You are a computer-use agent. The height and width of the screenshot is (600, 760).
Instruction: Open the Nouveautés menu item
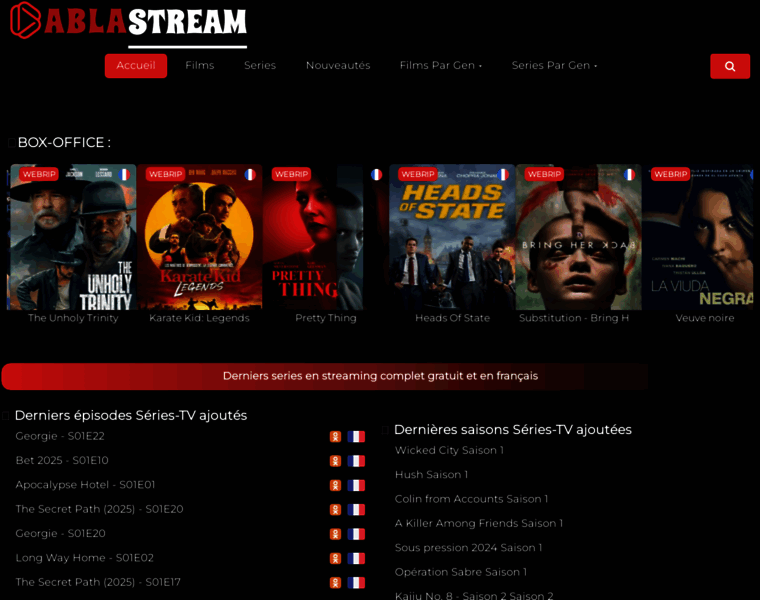pyautogui.click(x=338, y=65)
